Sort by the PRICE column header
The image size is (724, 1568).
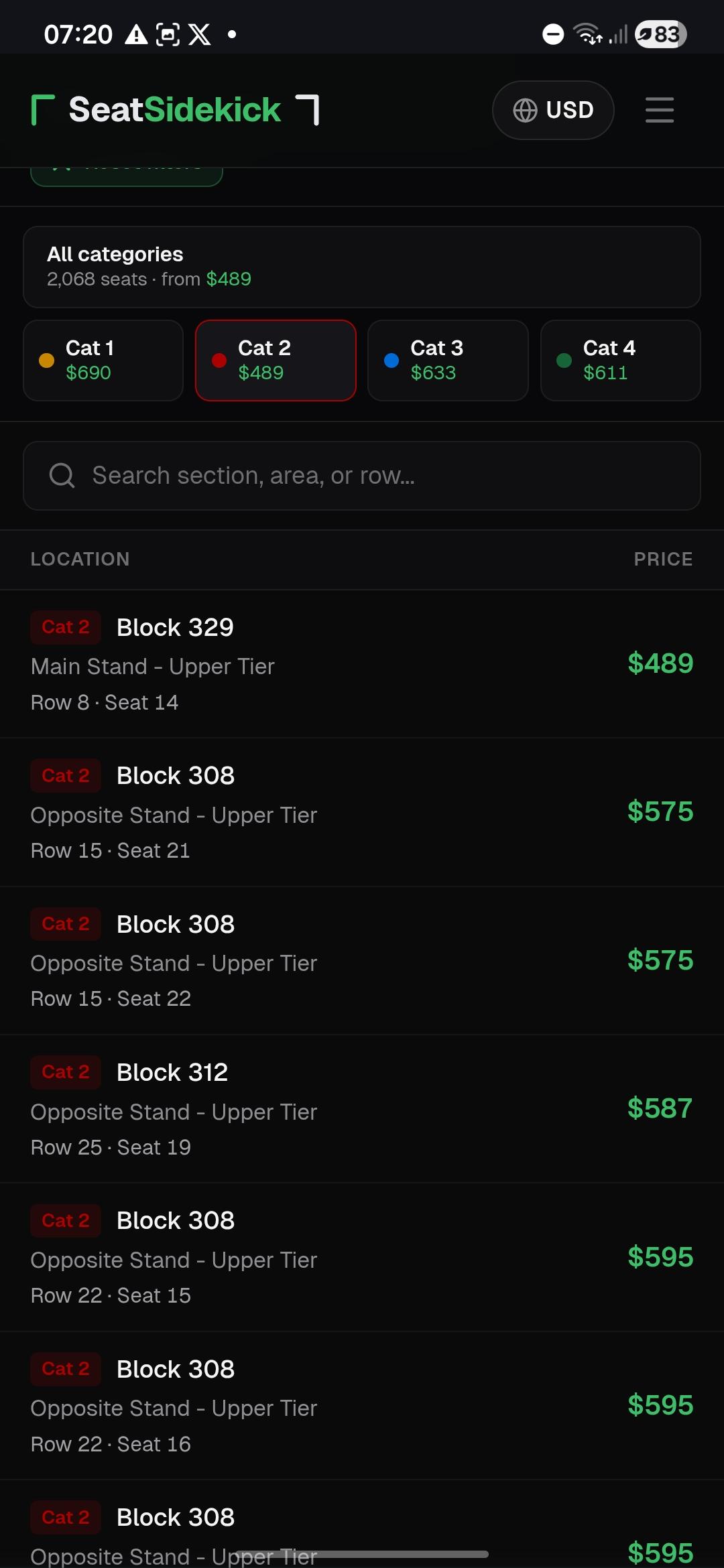(x=663, y=559)
